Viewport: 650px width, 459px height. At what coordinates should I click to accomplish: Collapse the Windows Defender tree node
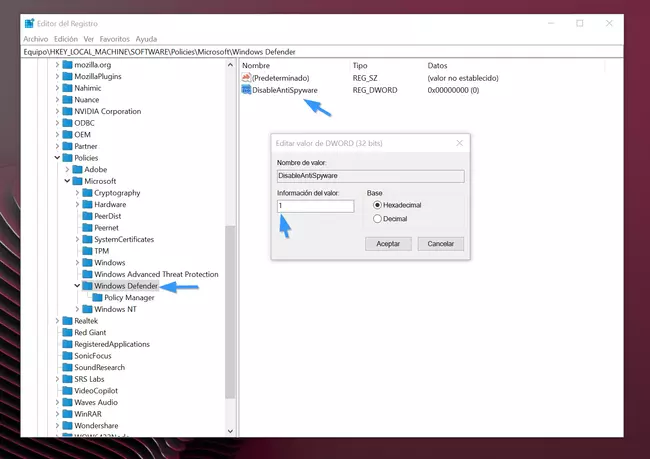click(x=77, y=286)
